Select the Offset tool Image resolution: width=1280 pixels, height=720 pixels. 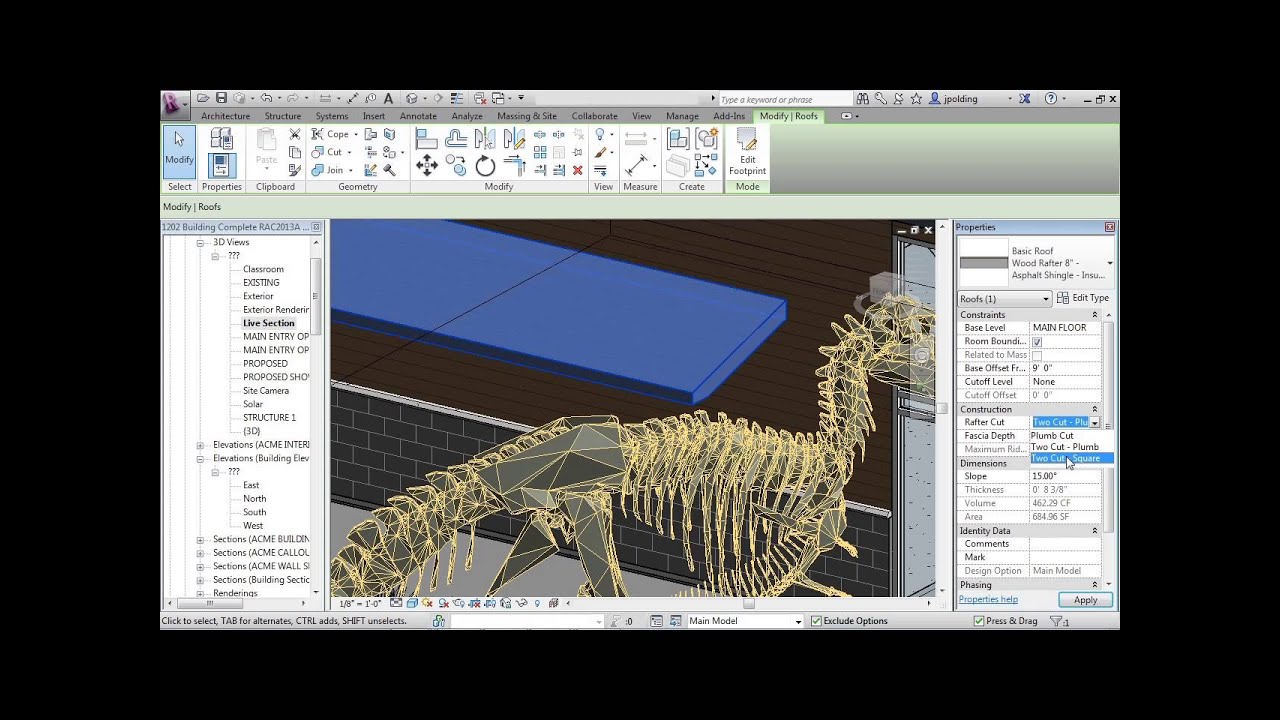(456, 139)
